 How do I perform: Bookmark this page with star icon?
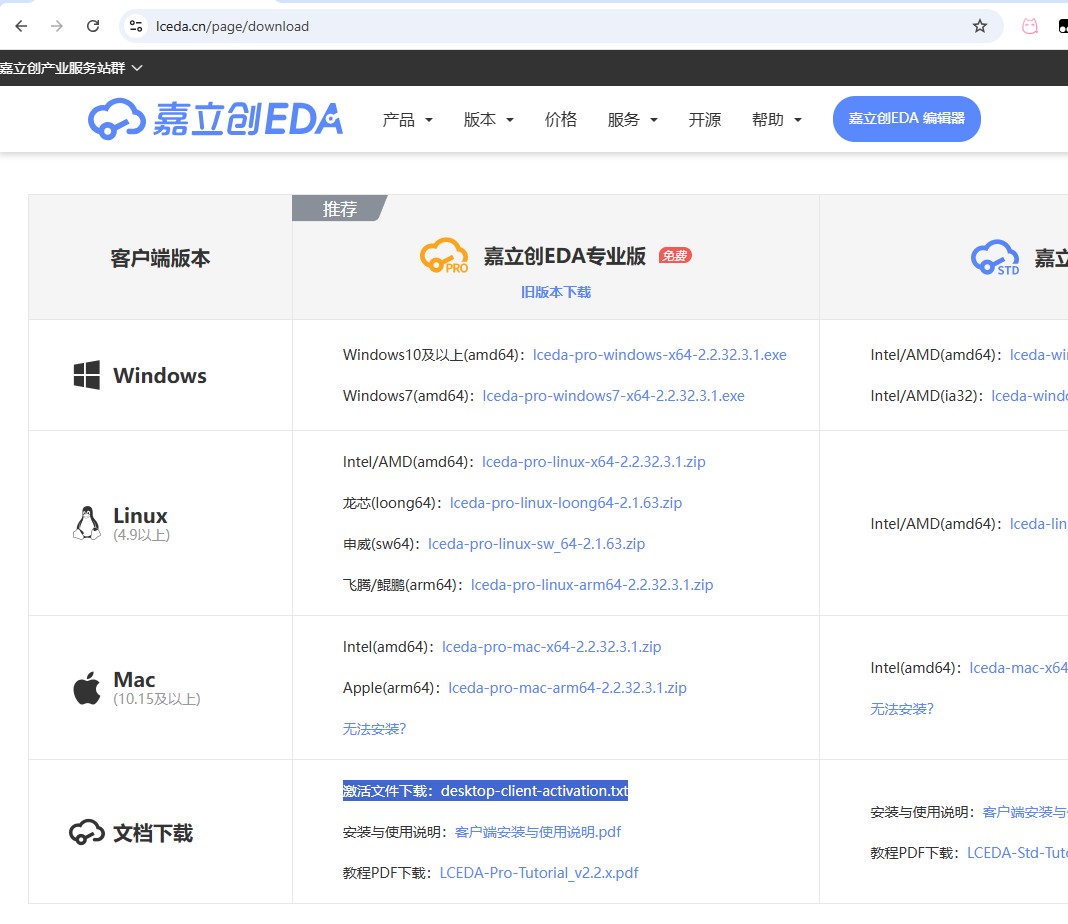979,26
